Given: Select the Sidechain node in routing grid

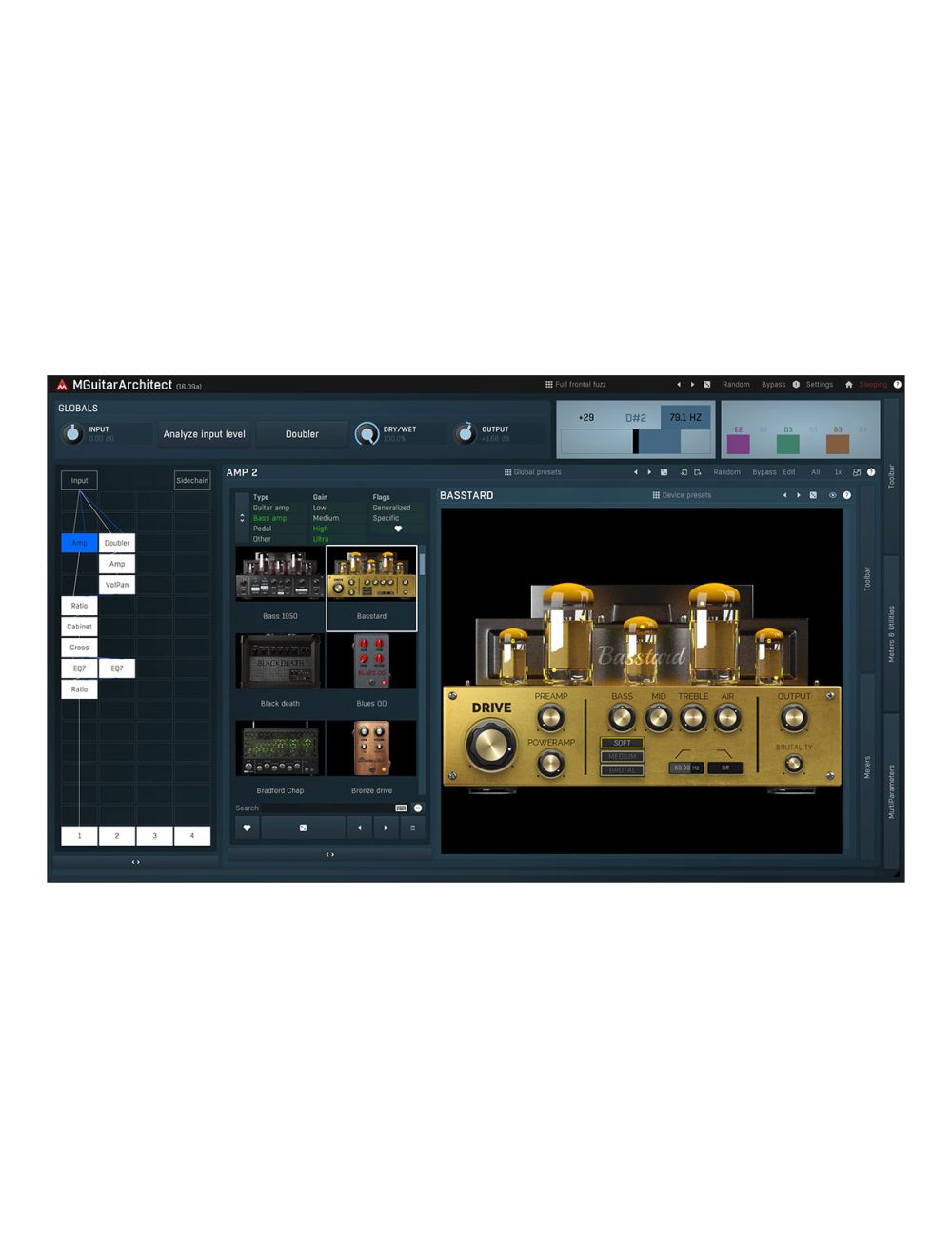Looking at the screenshot, I should 192,481.
